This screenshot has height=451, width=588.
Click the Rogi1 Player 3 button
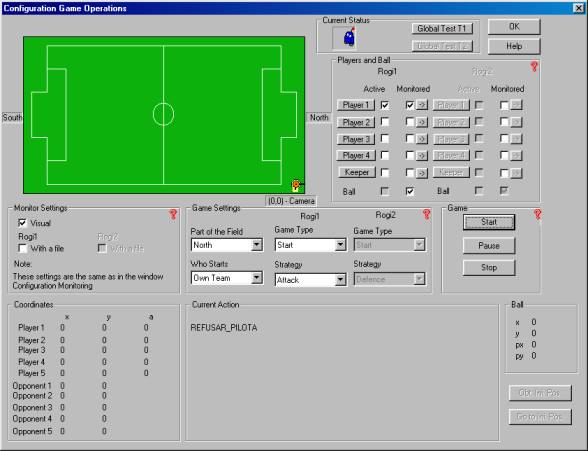356,139
